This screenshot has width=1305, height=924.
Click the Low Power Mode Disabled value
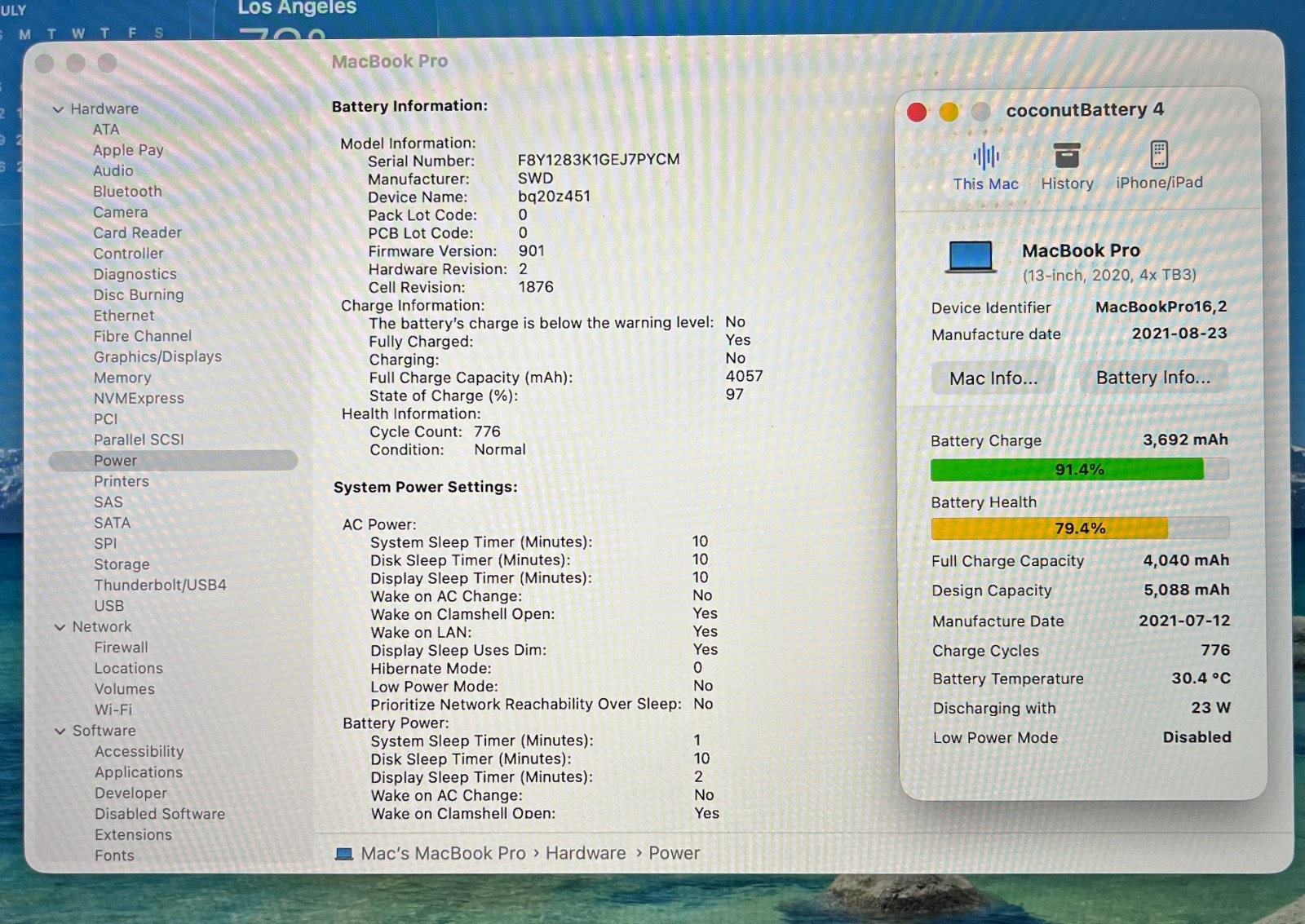tap(1197, 738)
